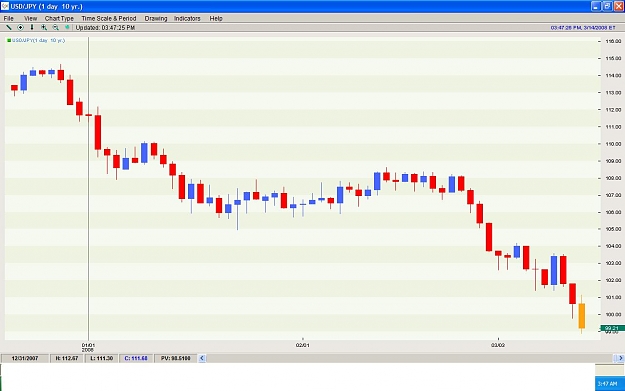Screen dimensions: 625x391
Task: Click the left scroll arrow next to PV
Action: 202,358
